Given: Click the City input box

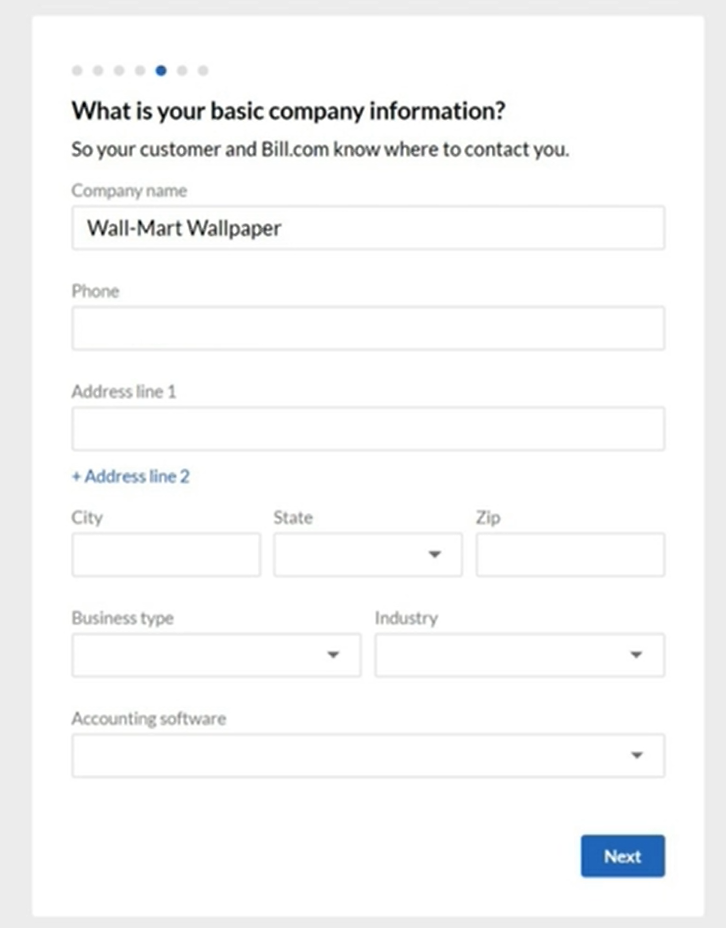Looking at the screenshot, I should (166, 555).
